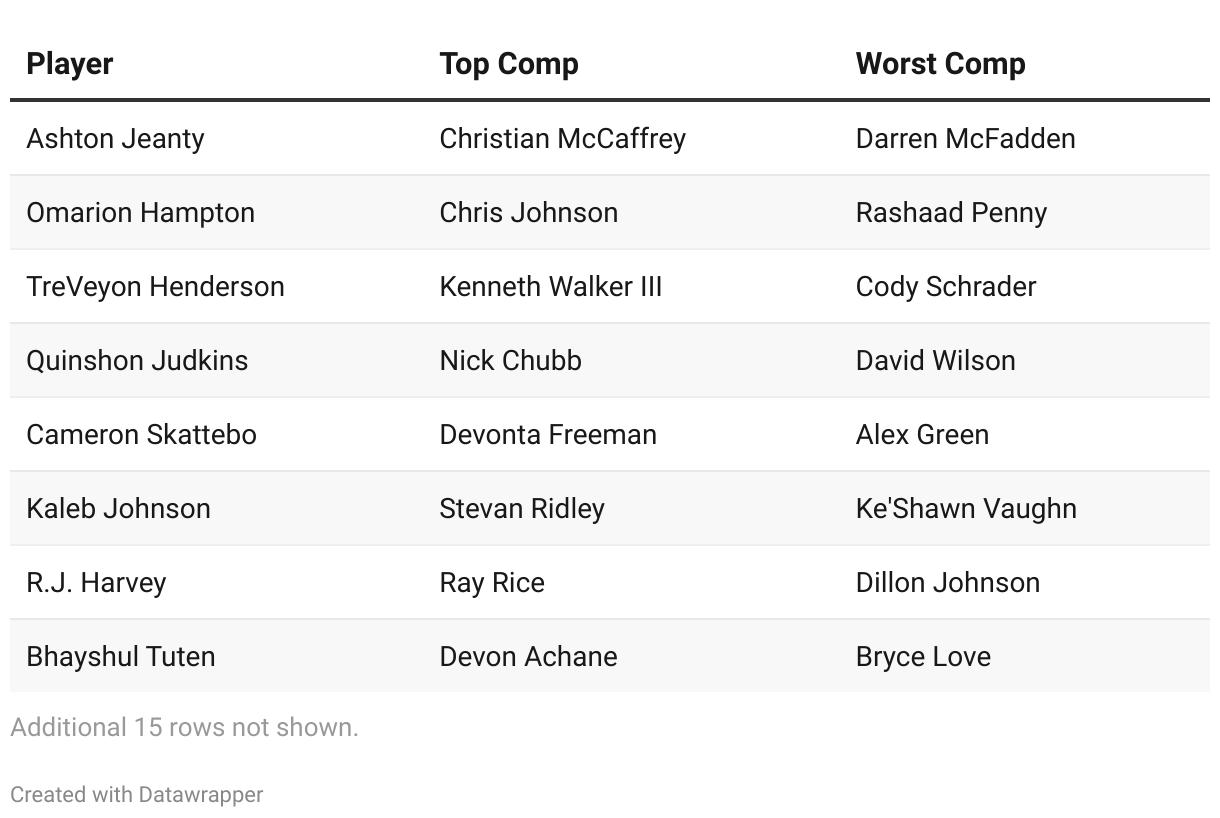Click the Quinshon Judkins cell
This screenshot has height=818, width=1220.
pos(137,361)
